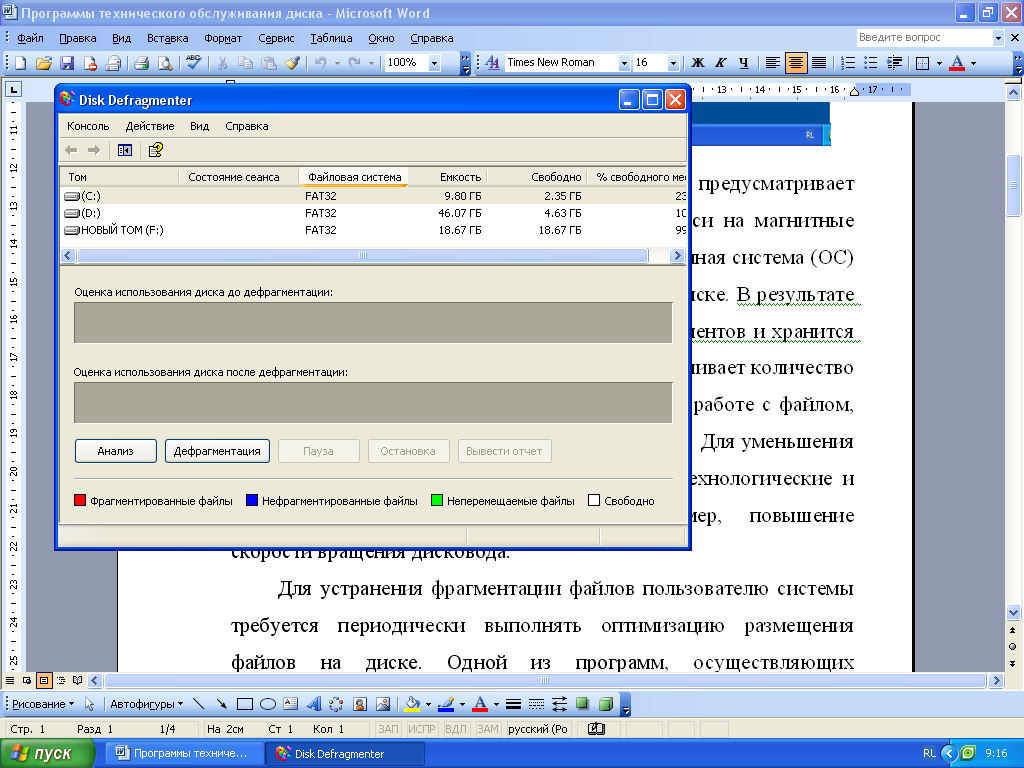Image resolution: width=1024 pixels, height=768 pixels.
Task: Toggle Center paragraph alignment
Action: click(795, 63)
